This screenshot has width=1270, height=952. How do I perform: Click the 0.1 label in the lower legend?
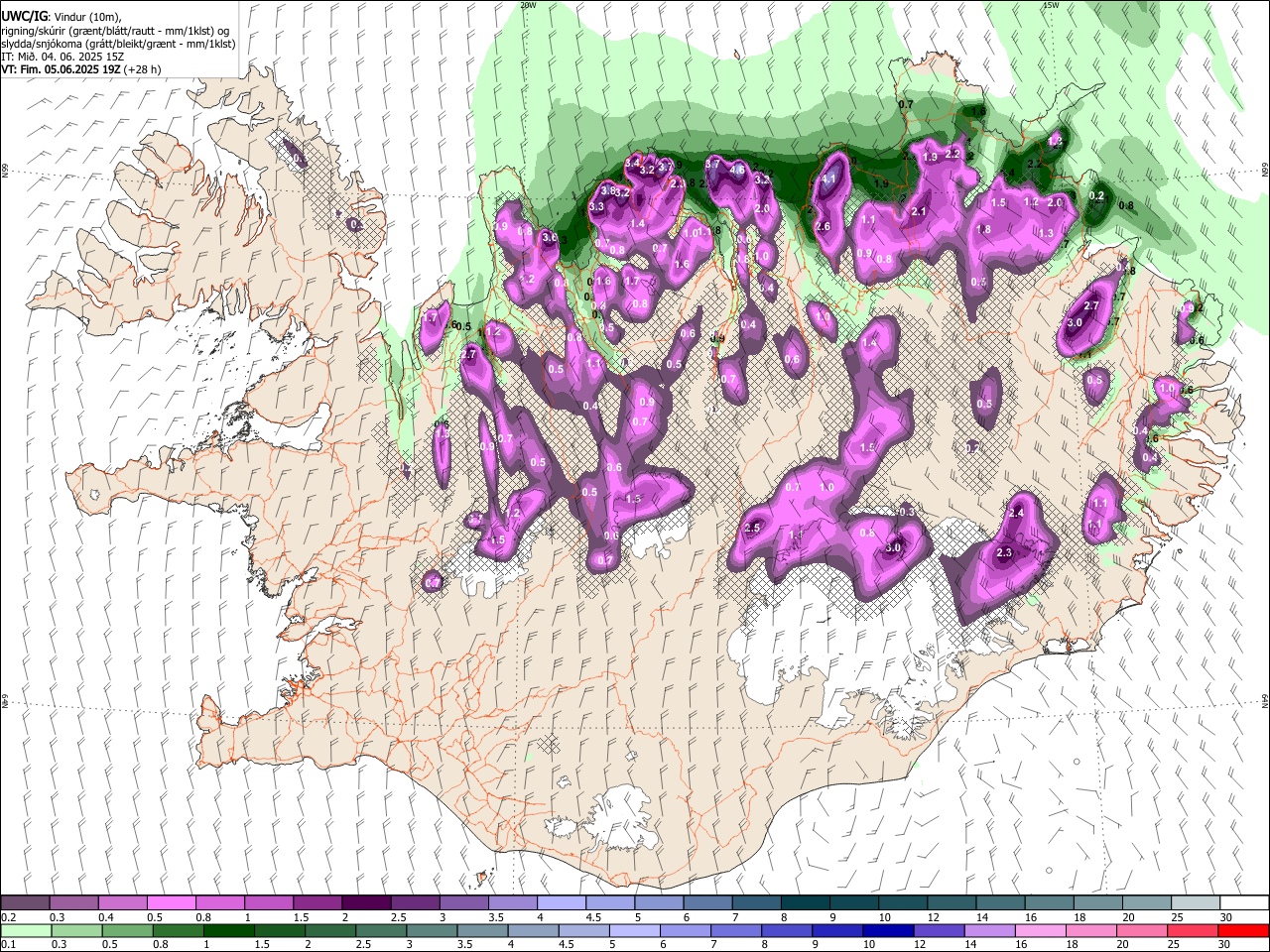pos(8,945)
